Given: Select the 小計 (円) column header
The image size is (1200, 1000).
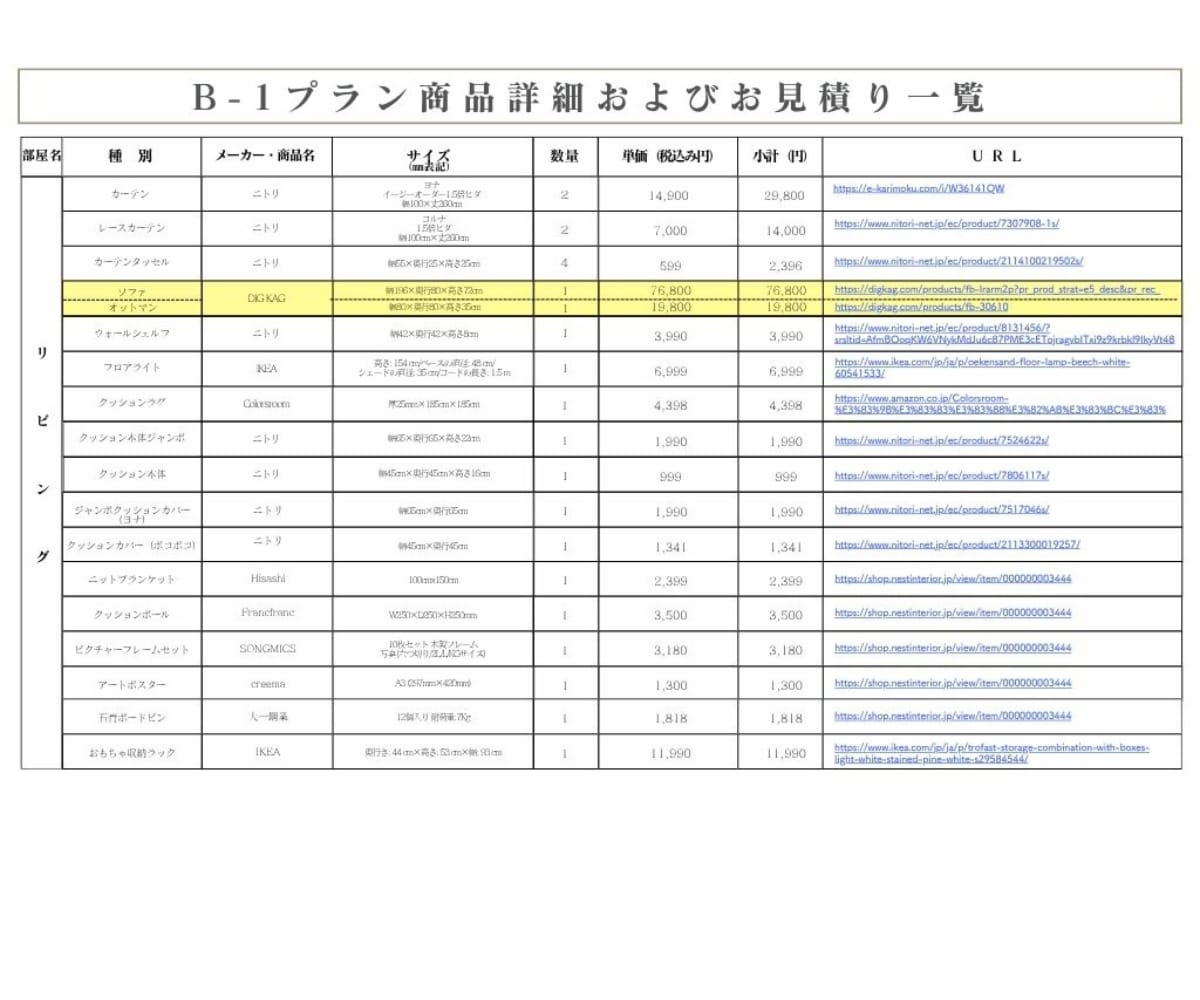Looking at the screenshot, I should [x=781, y=156].
